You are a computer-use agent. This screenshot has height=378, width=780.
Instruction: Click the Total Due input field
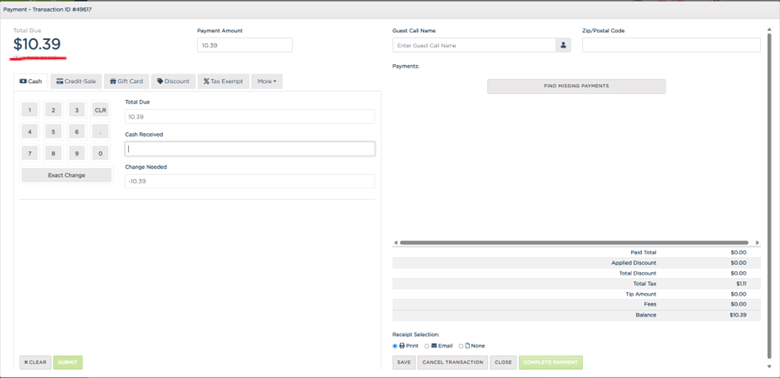[x=250, y=116]
